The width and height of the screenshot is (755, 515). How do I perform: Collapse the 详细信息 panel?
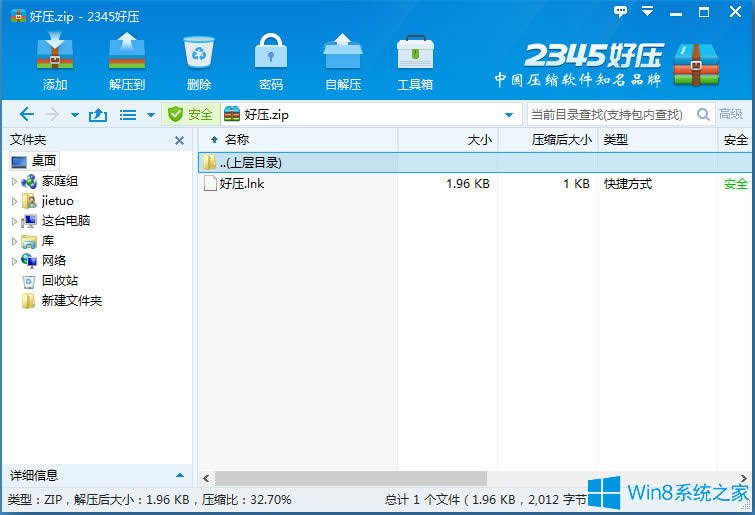point(180,476)
